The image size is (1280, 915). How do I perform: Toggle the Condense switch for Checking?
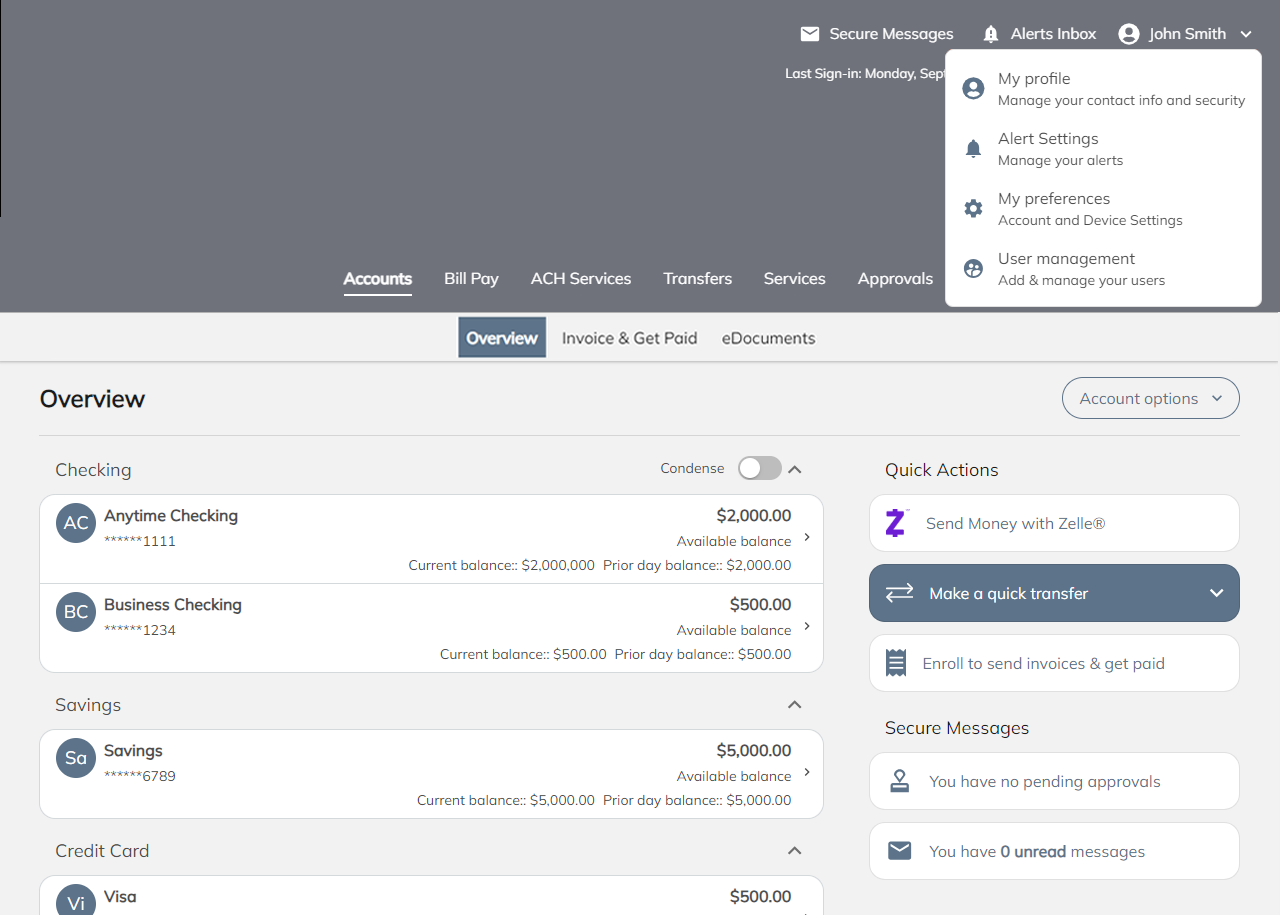pos(759,468)
